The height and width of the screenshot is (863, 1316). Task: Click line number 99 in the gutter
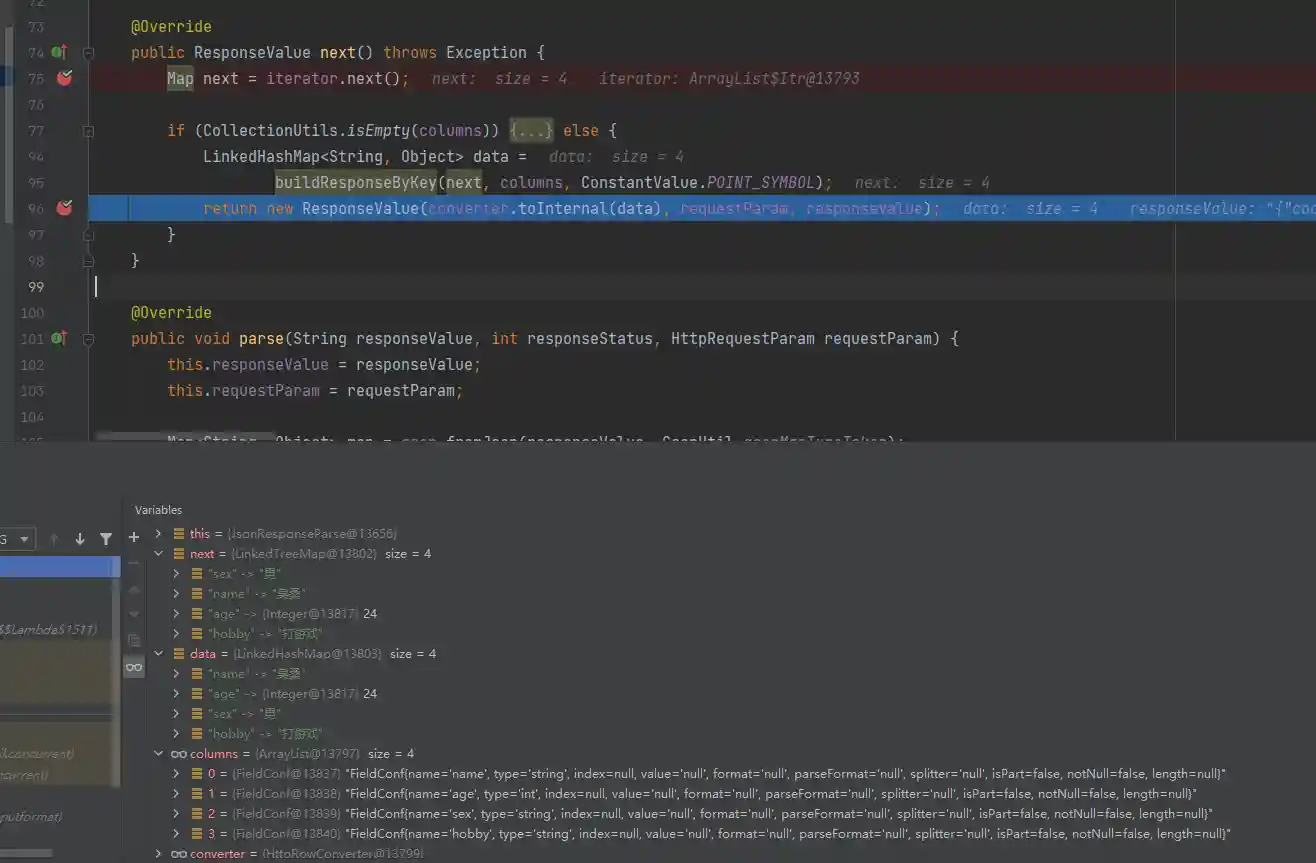pyautogui.click(x=36, y=287)
